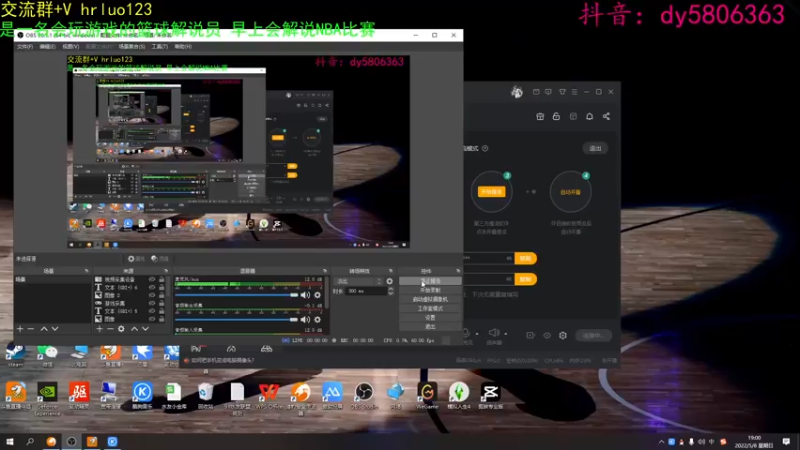This screenshot has height=450, width=800.
Task: Open the 文件(F) menu in OBS
Action: 24,46
